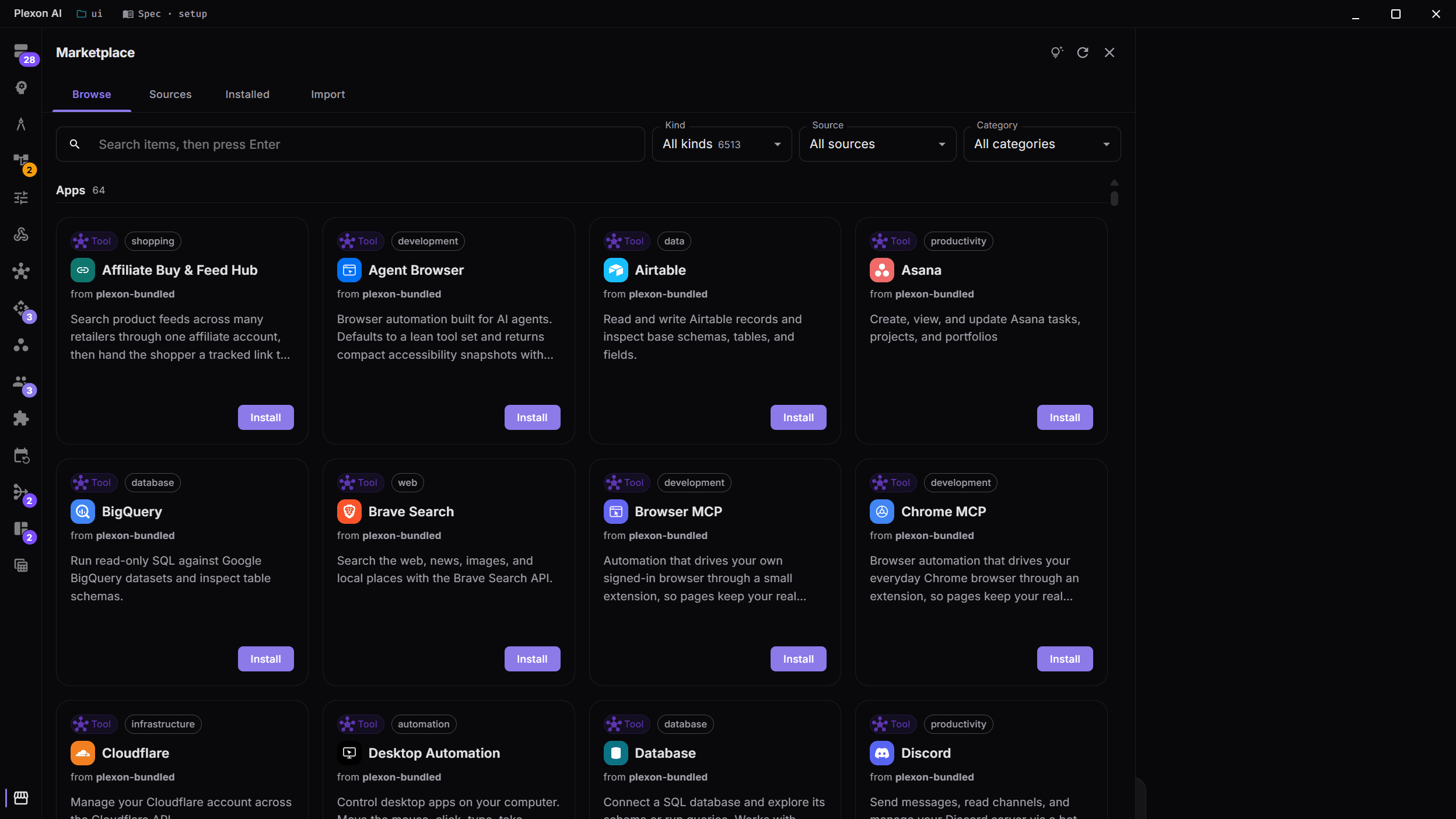Screen dimensions: 1456x819
Task: Click the ui folder in title bar
Action: tap(90, 13)
